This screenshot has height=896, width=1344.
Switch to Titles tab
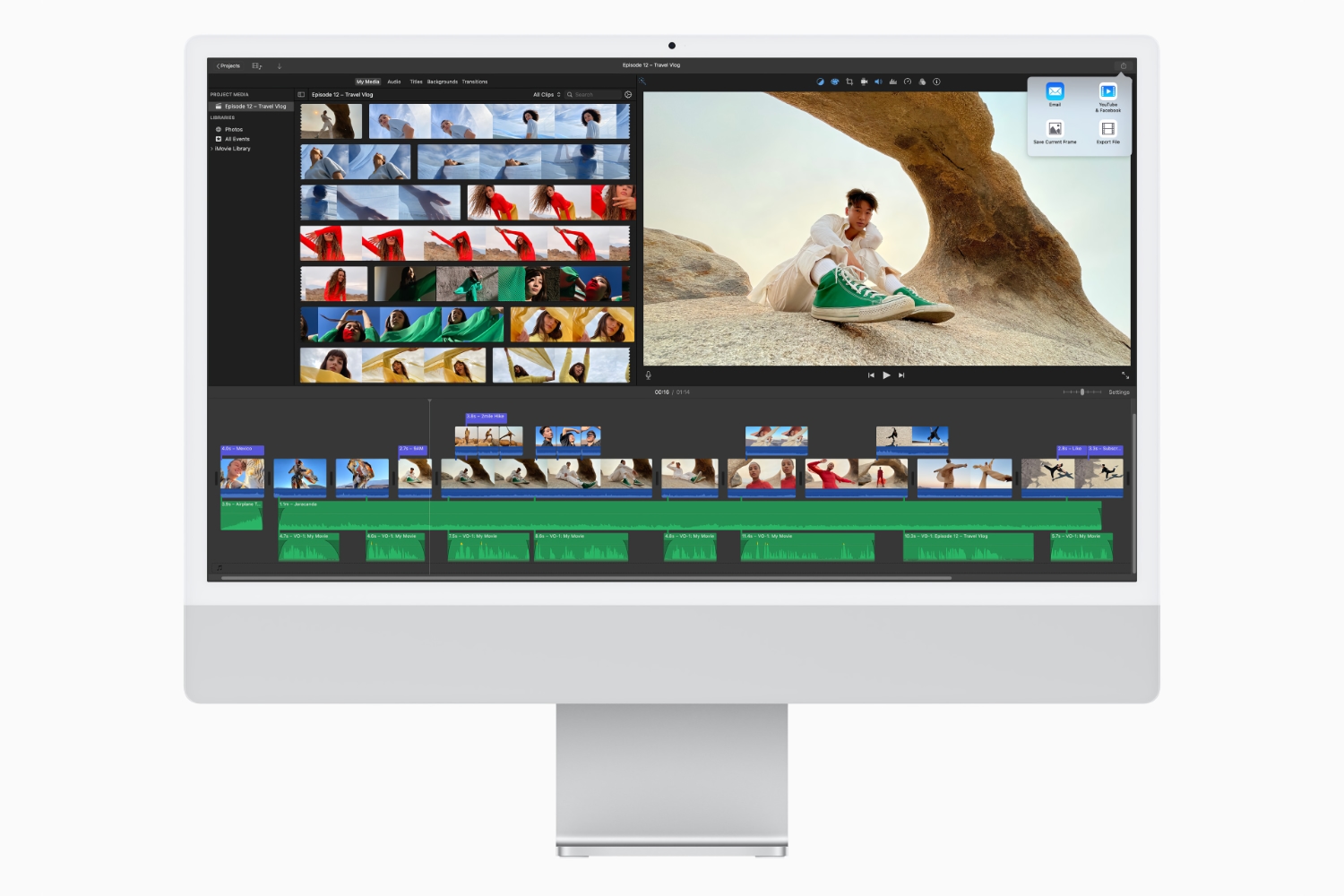click(416, 82)
